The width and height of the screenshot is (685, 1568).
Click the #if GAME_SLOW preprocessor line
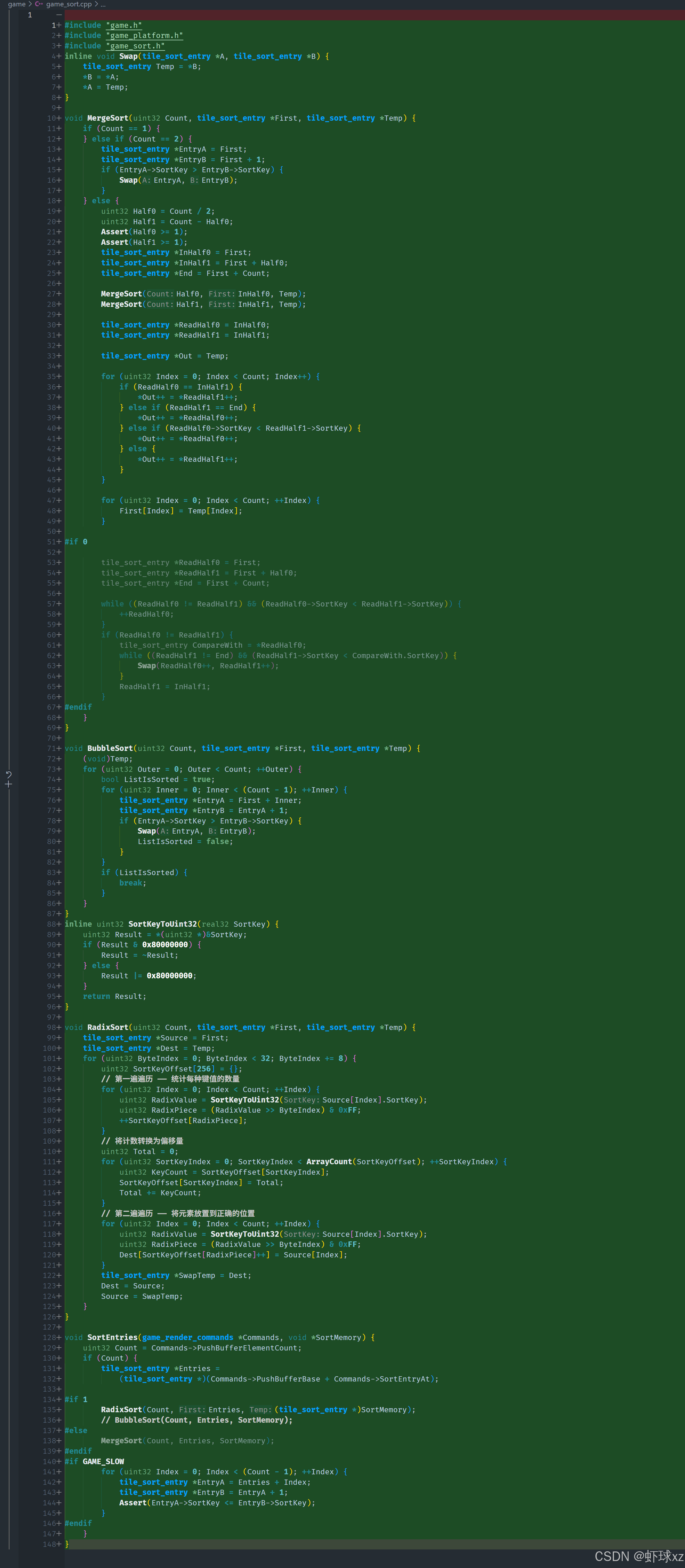[x=94, y=1462]
